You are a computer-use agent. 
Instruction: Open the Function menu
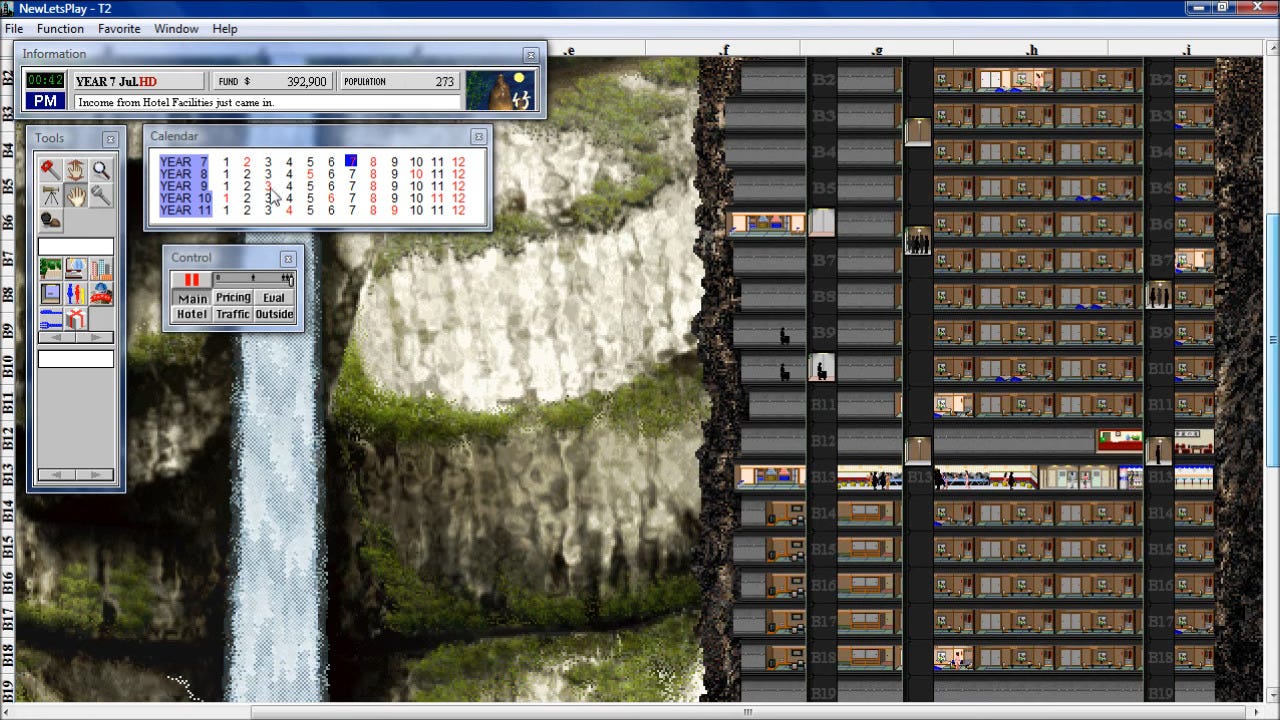coord(60,29)
